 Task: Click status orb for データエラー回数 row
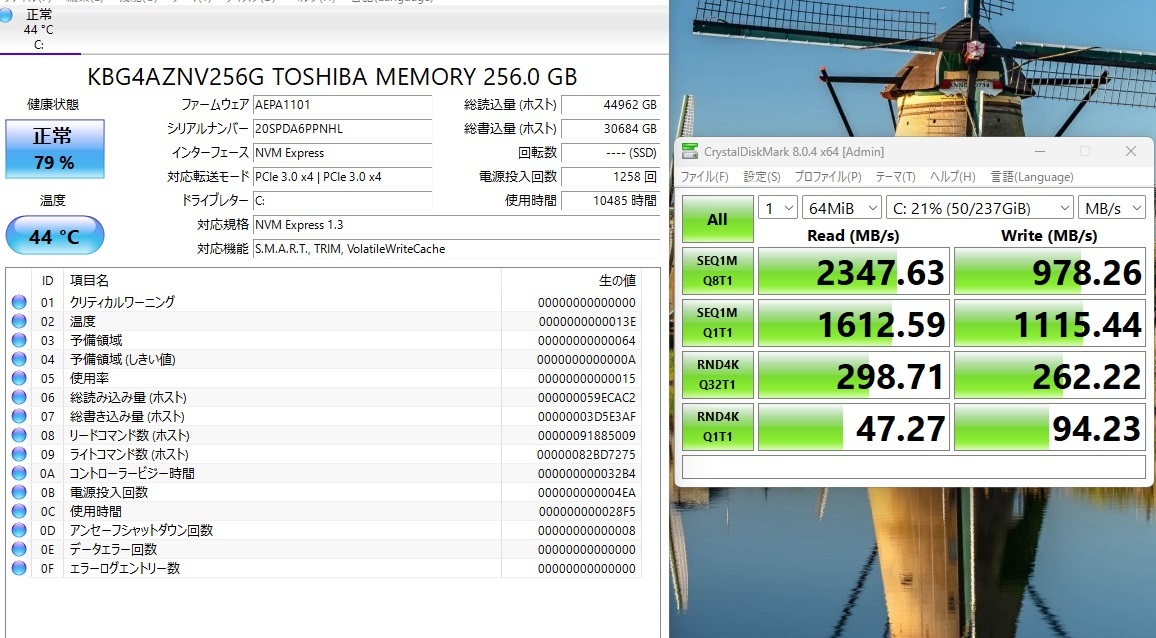[x=19, y=549]
